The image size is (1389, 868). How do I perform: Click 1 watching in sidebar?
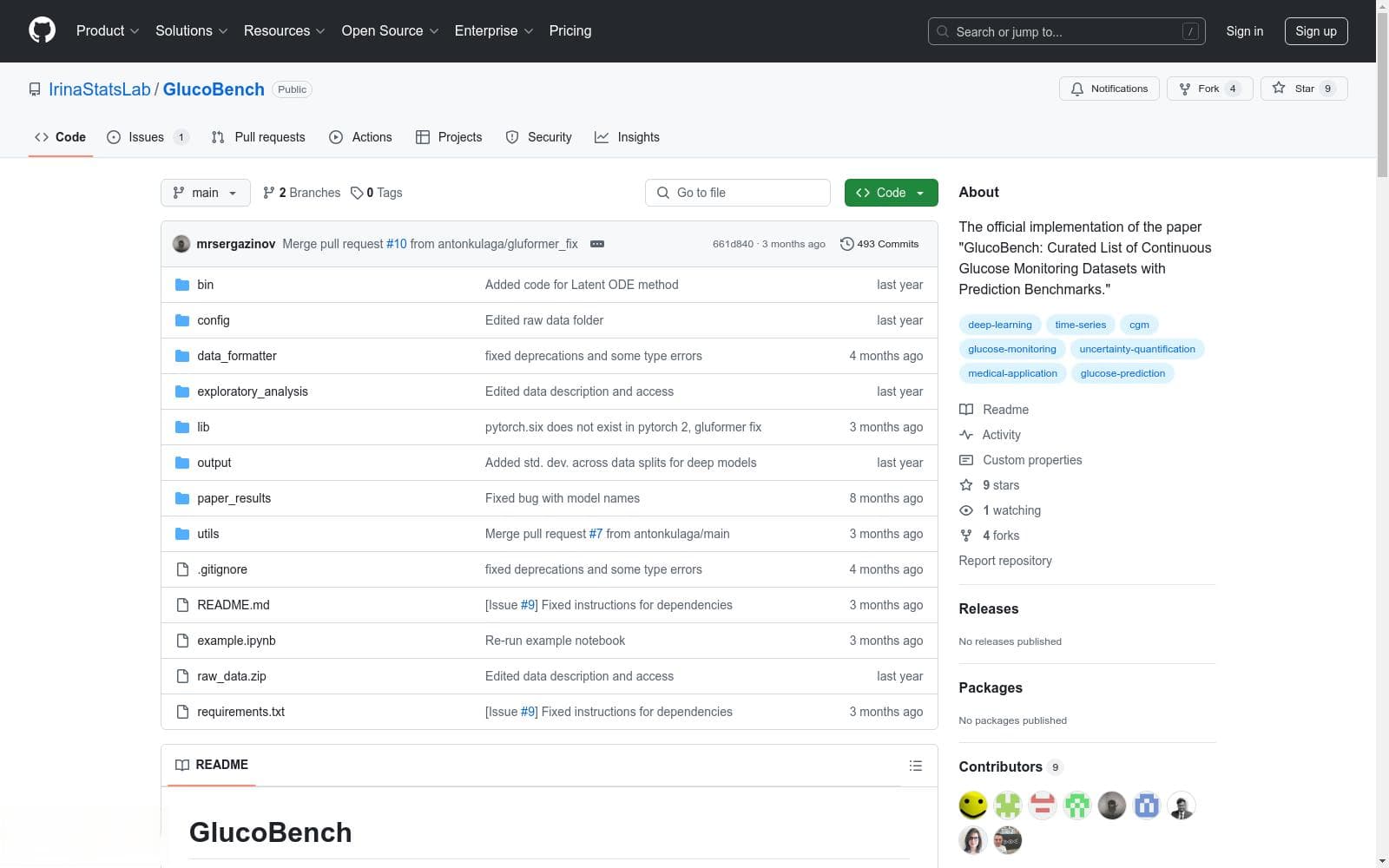tap(1000, 510)
